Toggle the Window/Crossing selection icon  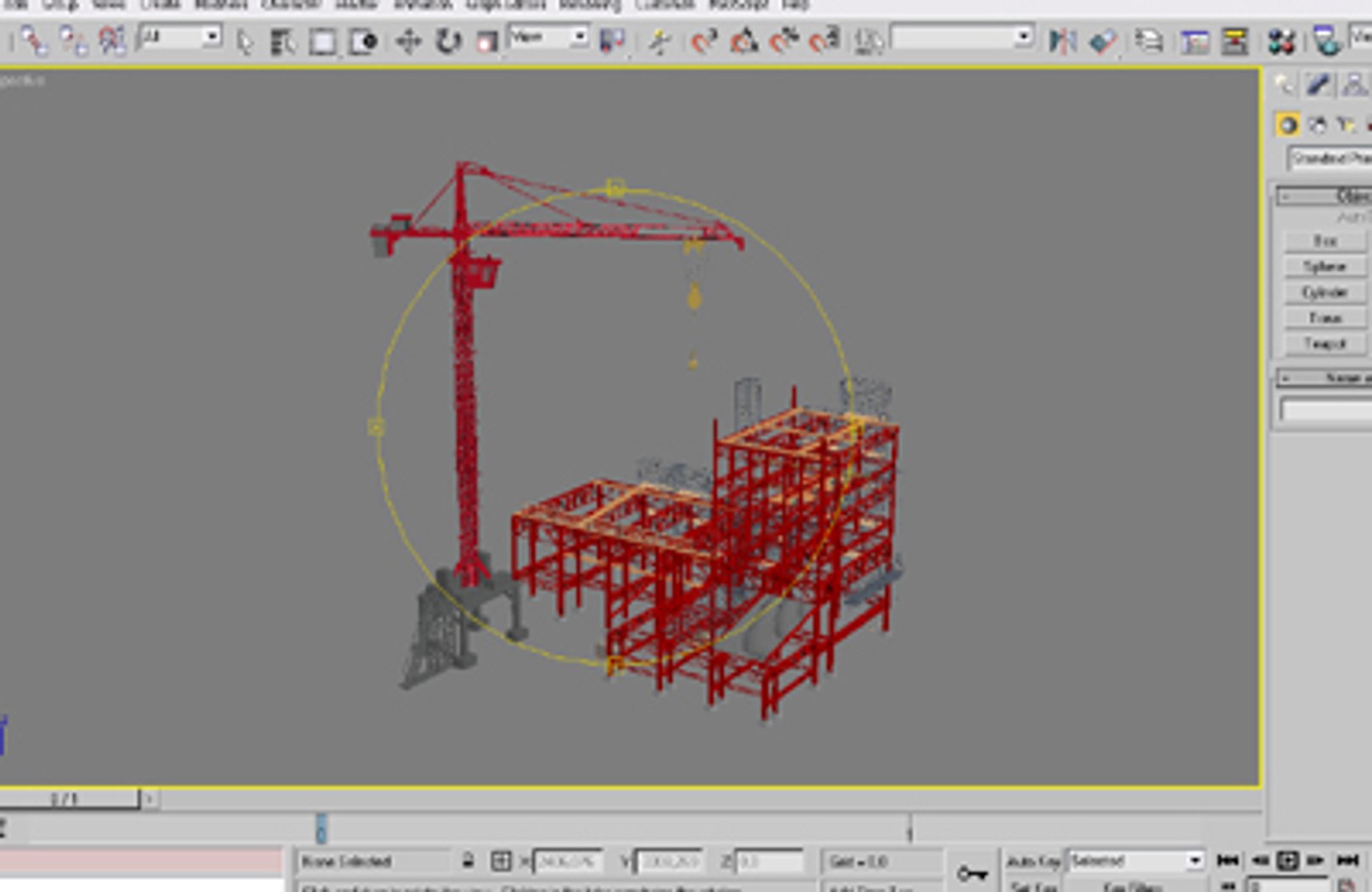(363, 41)
